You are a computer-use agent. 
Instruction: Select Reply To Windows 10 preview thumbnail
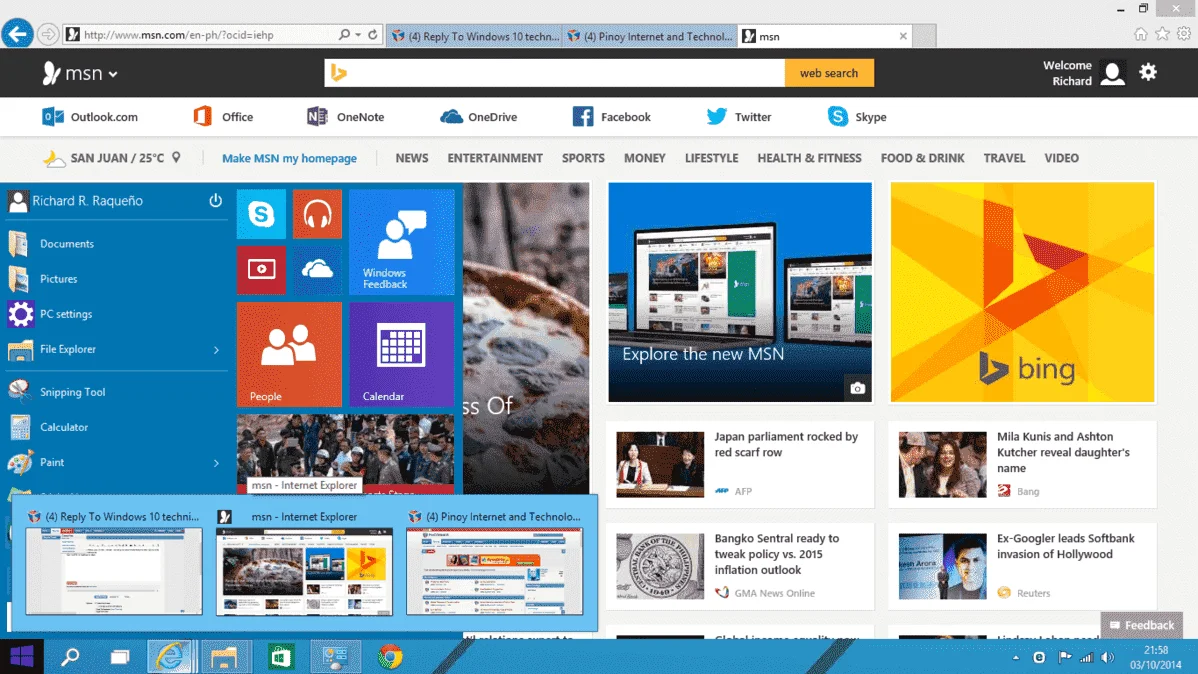[x=114, y=571]
